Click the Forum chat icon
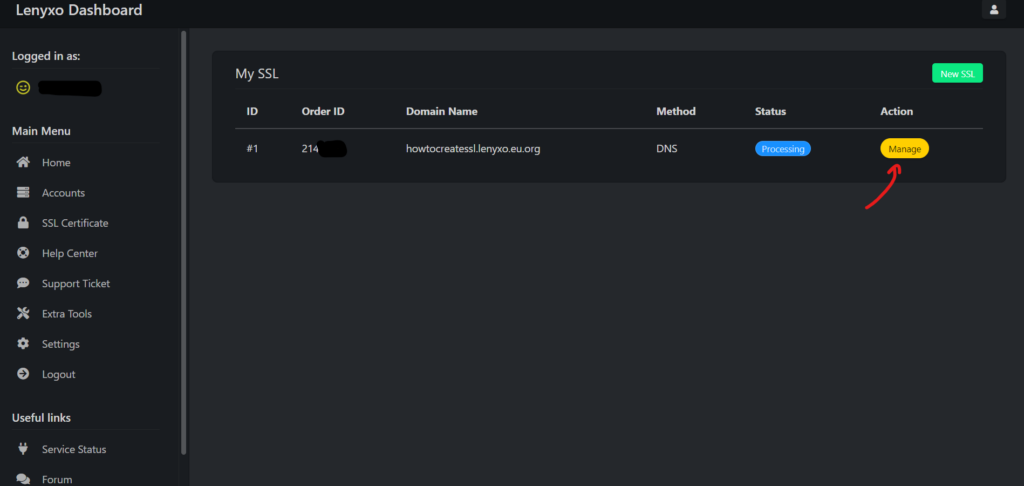Viewport: 1024px width, 486px height. point(23,479)
